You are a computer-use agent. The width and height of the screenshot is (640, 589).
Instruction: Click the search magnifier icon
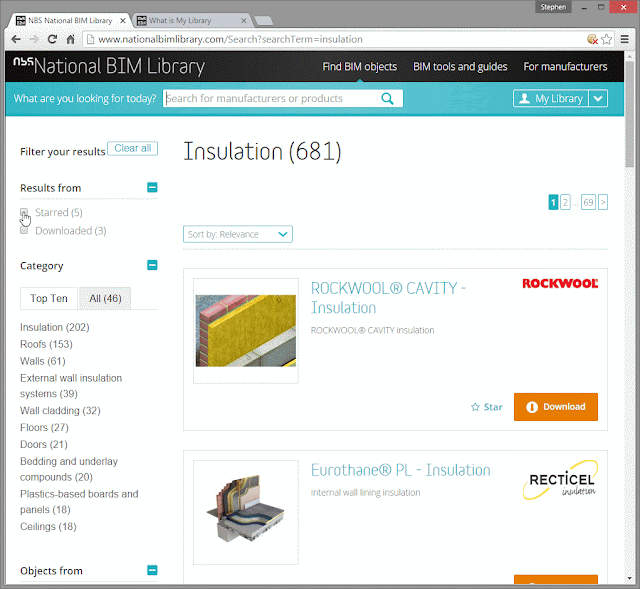(387, 98)
